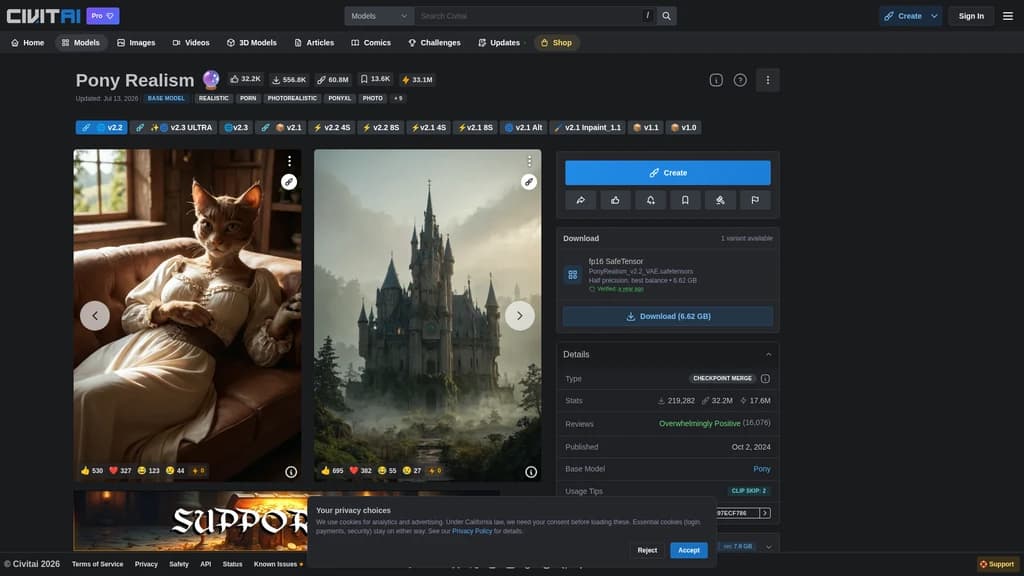Click the flag report icon button
Screen dimensions: 1024x576
tap(755, 200)
